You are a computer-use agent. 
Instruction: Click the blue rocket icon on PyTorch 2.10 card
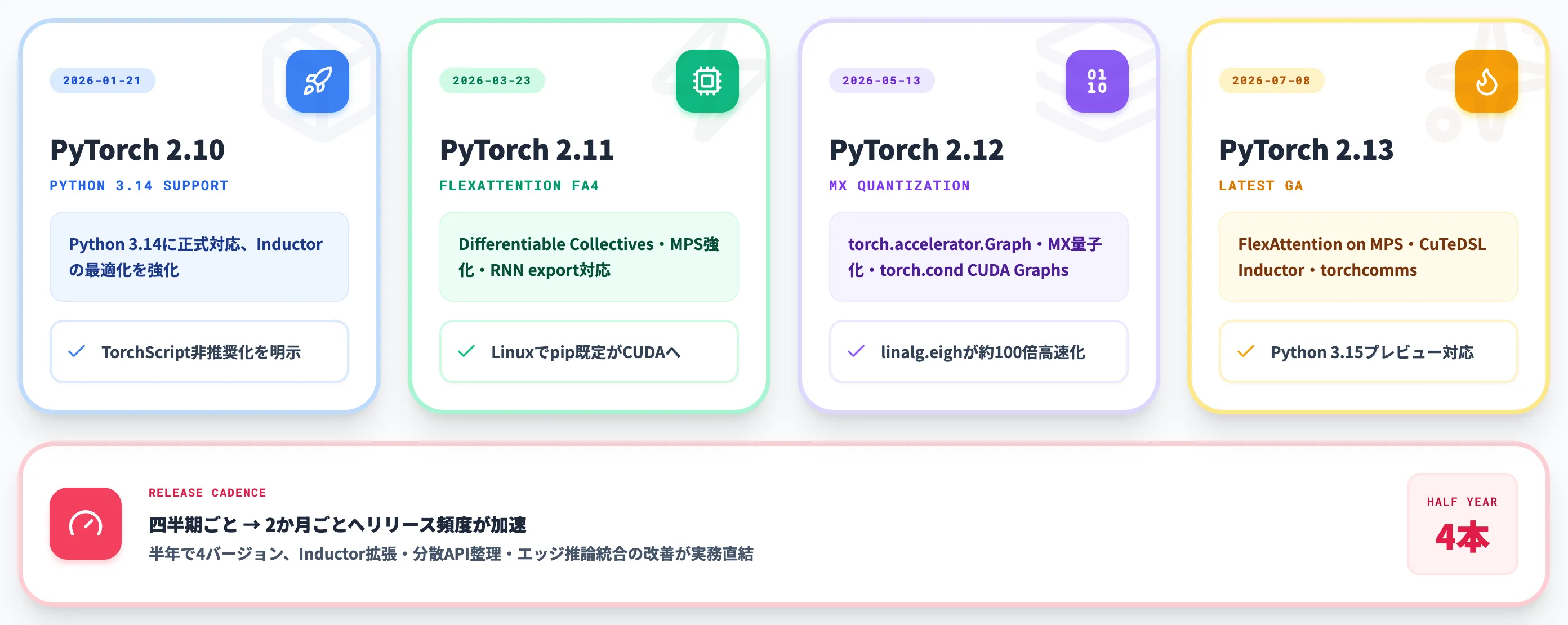(317, 81)
